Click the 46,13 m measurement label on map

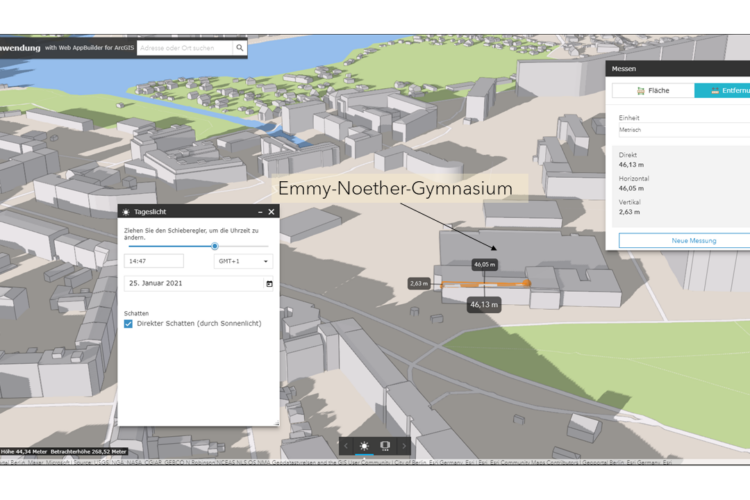(x=483, y=304)
